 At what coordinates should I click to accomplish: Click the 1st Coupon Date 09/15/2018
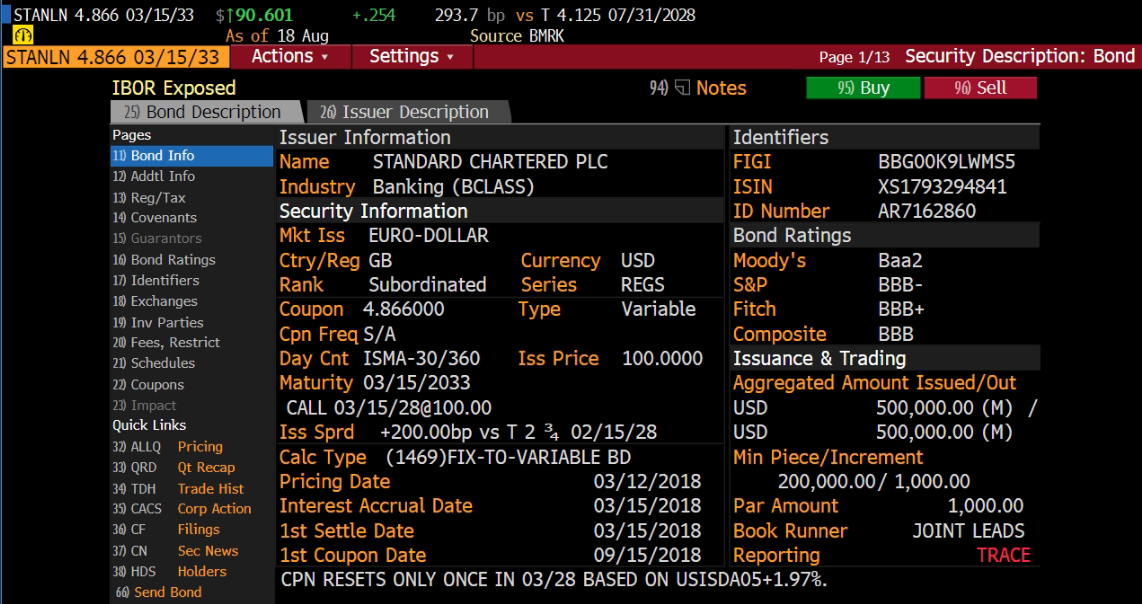(x=647, y=555)
